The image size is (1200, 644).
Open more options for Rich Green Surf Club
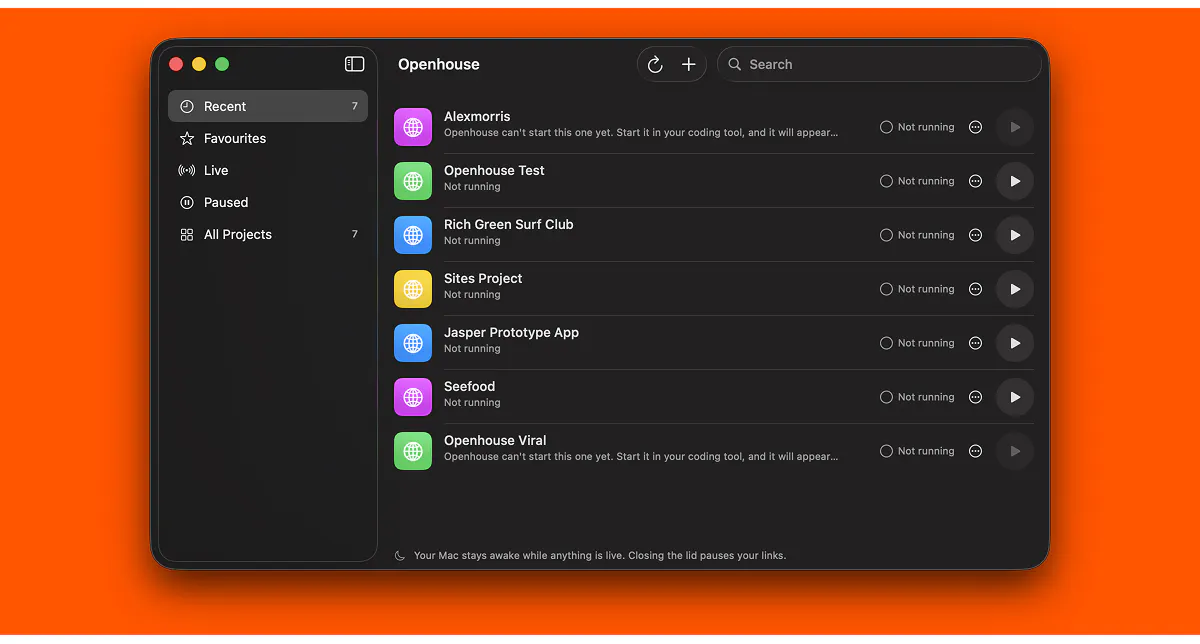click(976, 235)
